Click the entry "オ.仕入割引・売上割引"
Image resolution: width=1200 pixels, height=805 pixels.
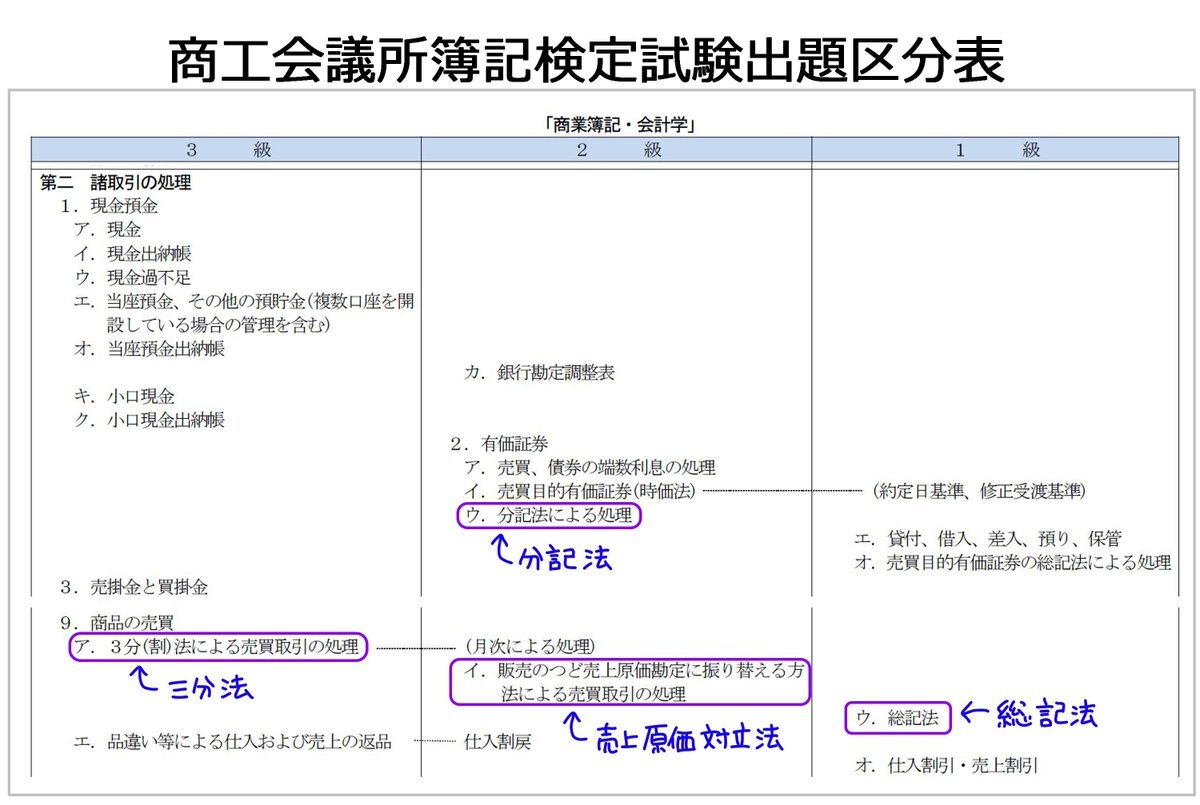coord(945,766)
